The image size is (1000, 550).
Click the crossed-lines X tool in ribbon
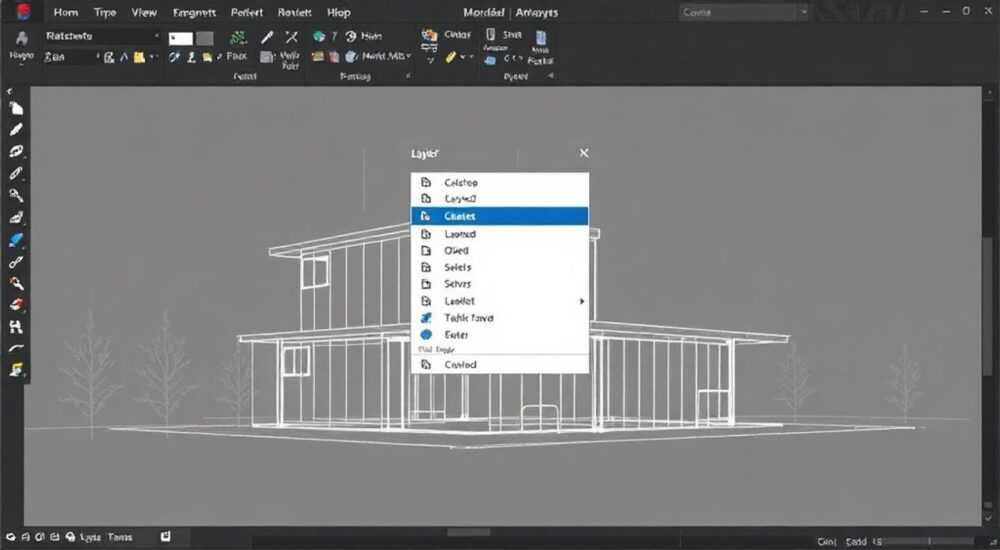click(291, 37)
